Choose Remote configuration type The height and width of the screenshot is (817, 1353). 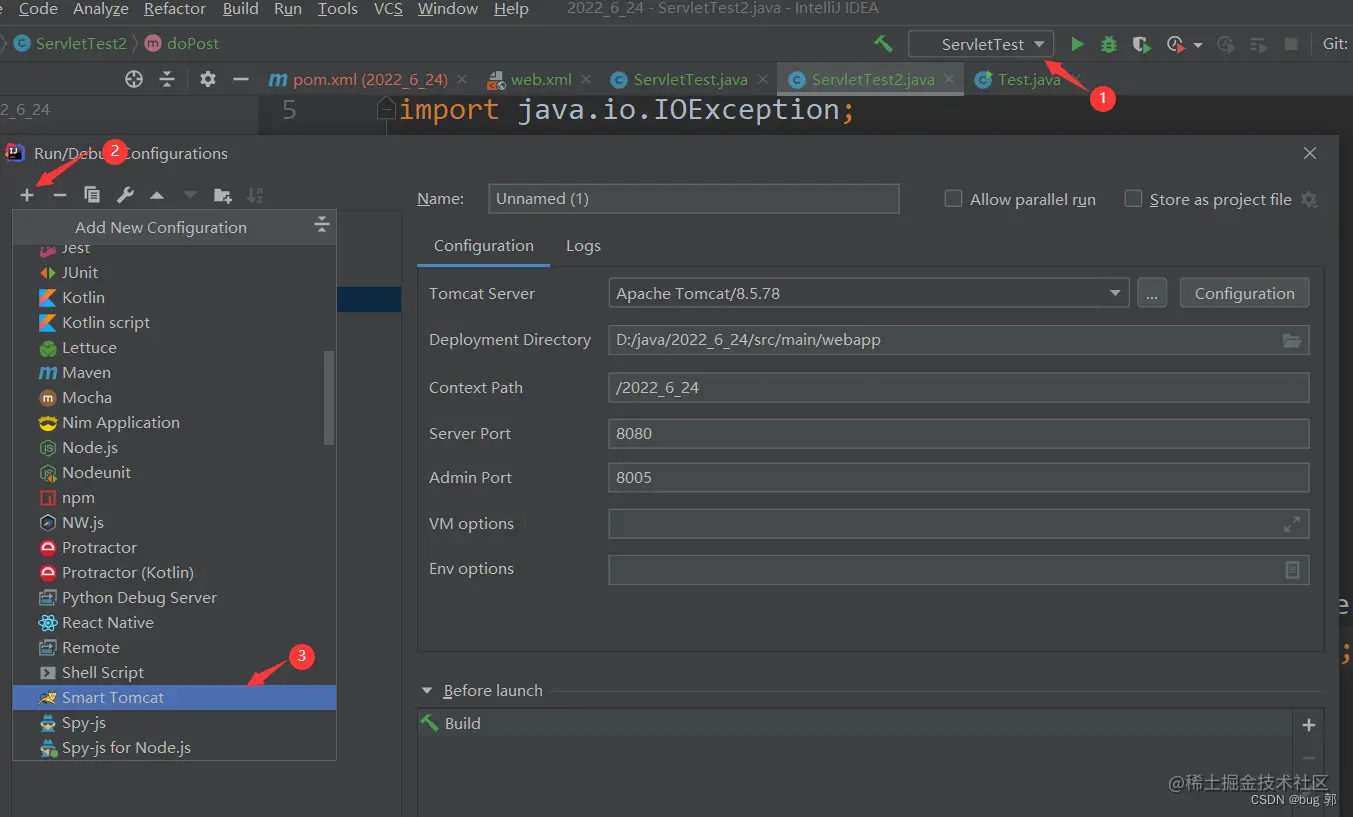174,647
